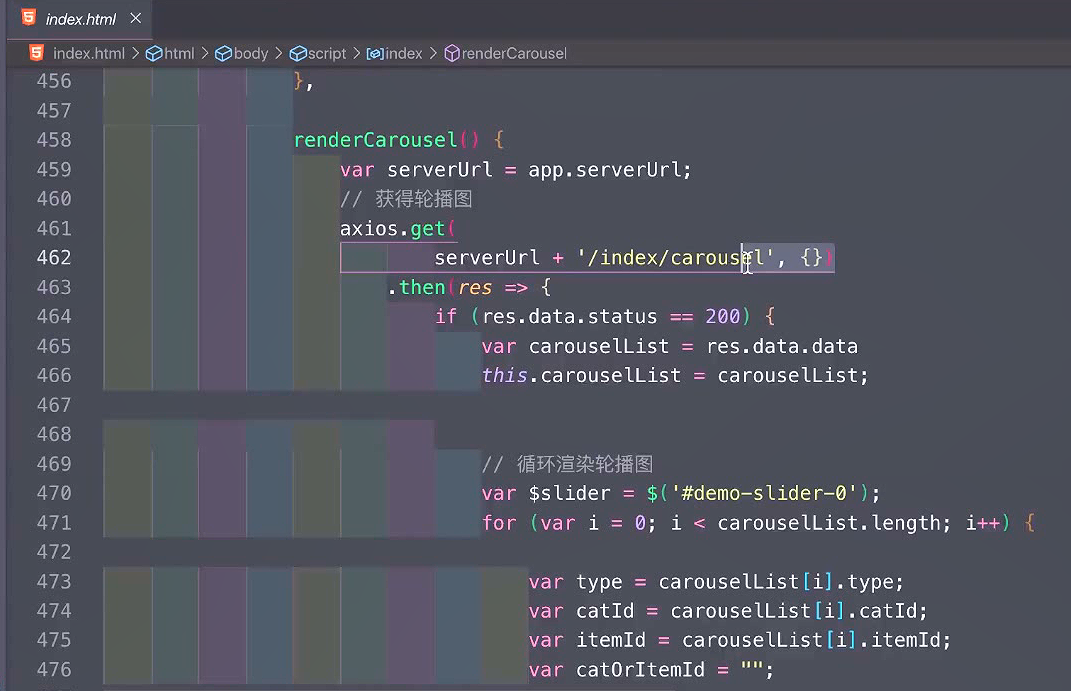Screen dimensions: 1071x691
Task: Select the index.html editor tab
Action: [x=81, y=19]
